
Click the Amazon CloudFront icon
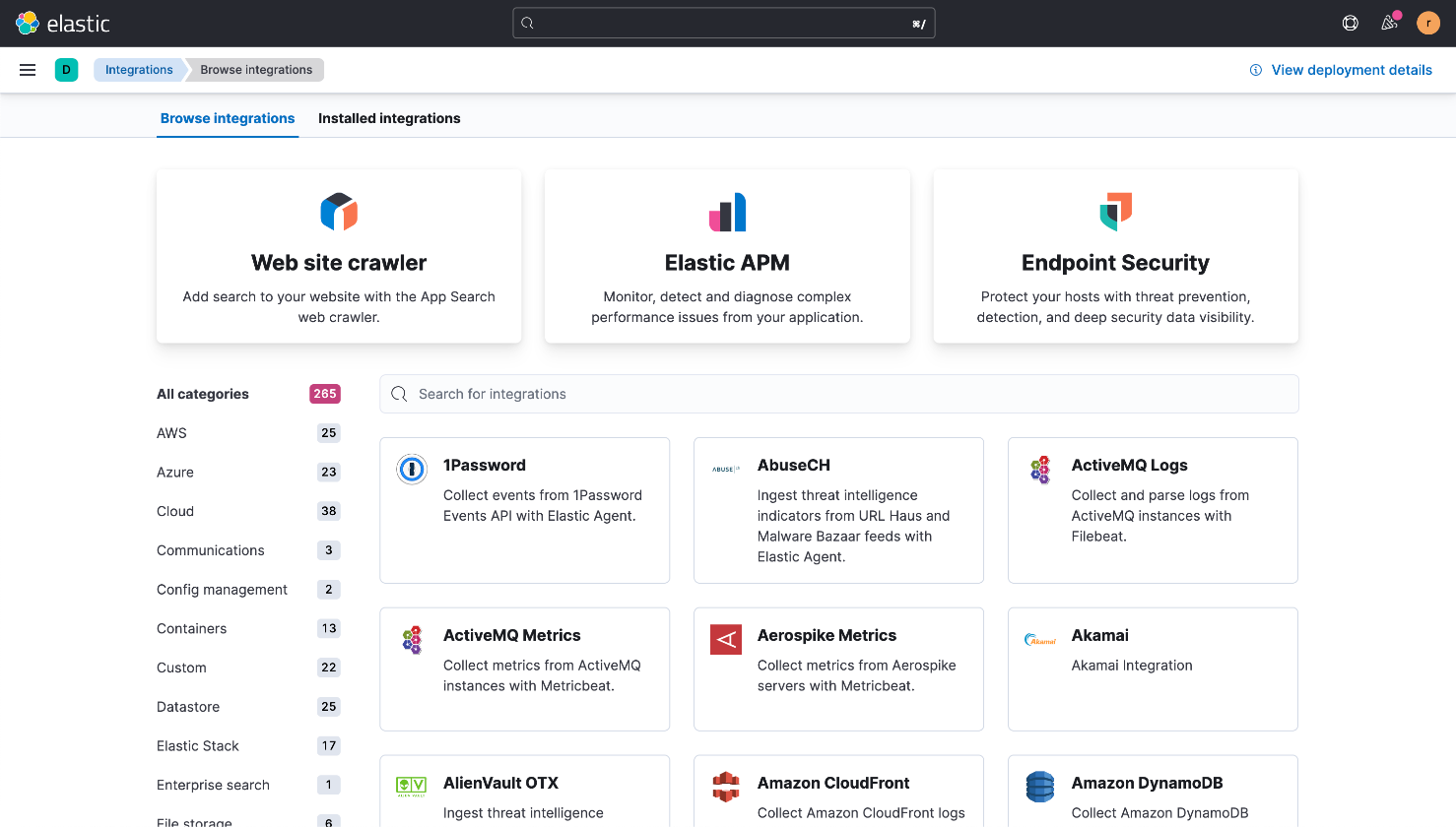point(726,787)
